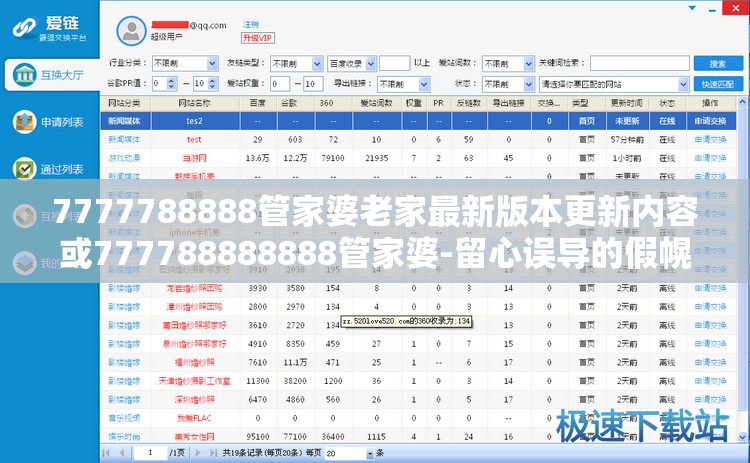Open the site name 天津婚纱摄影工作室

coord(194,381)
